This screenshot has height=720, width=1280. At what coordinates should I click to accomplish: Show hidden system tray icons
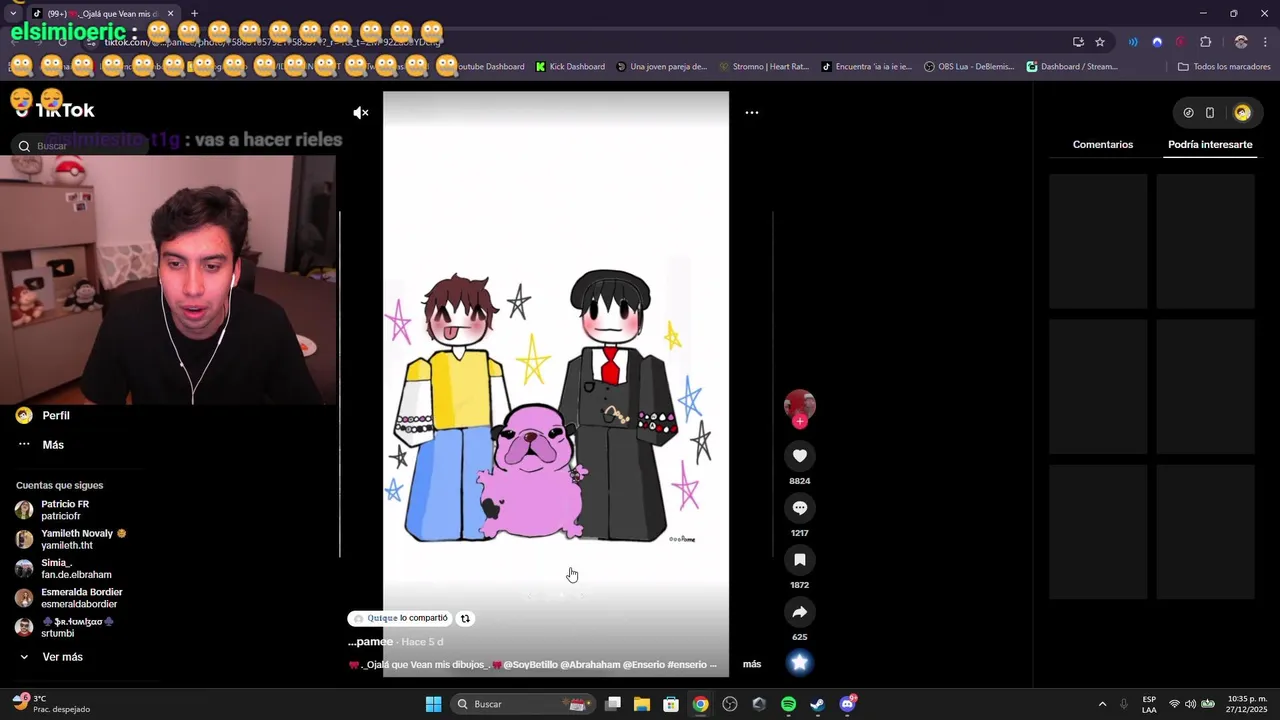tap(1102, 704)
